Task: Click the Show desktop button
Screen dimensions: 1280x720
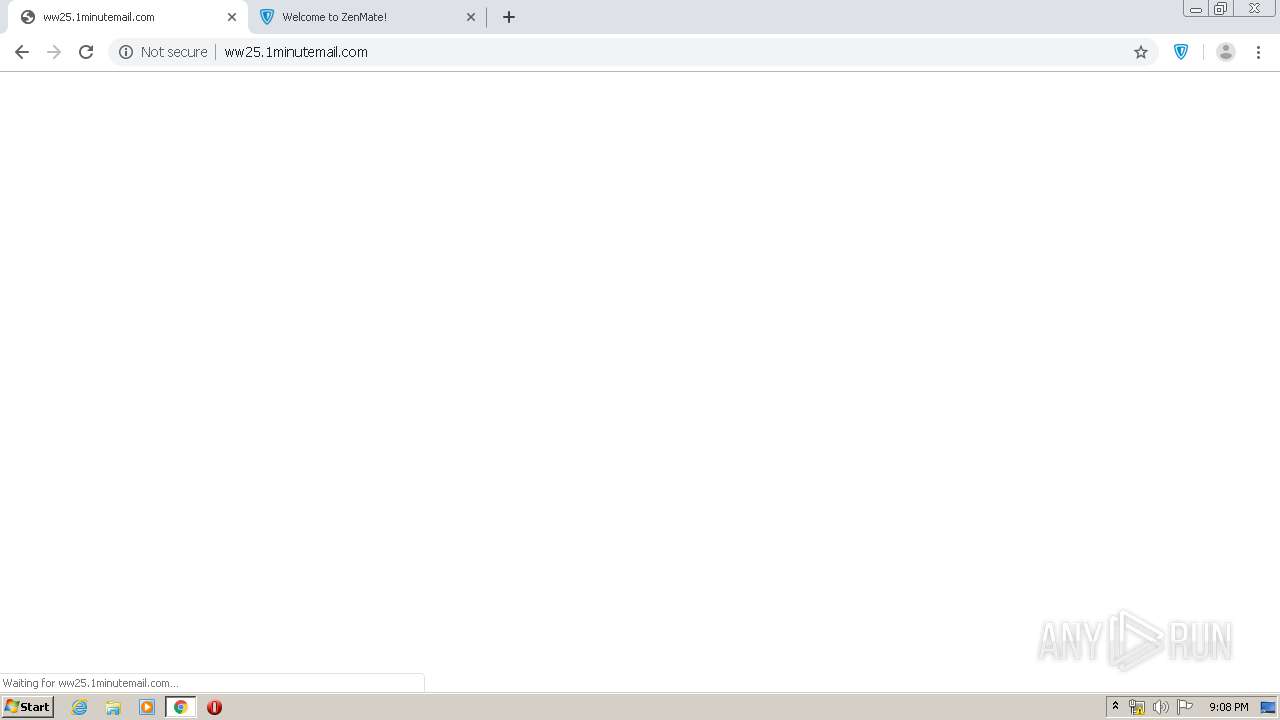Action: (x=1268, y=707)
